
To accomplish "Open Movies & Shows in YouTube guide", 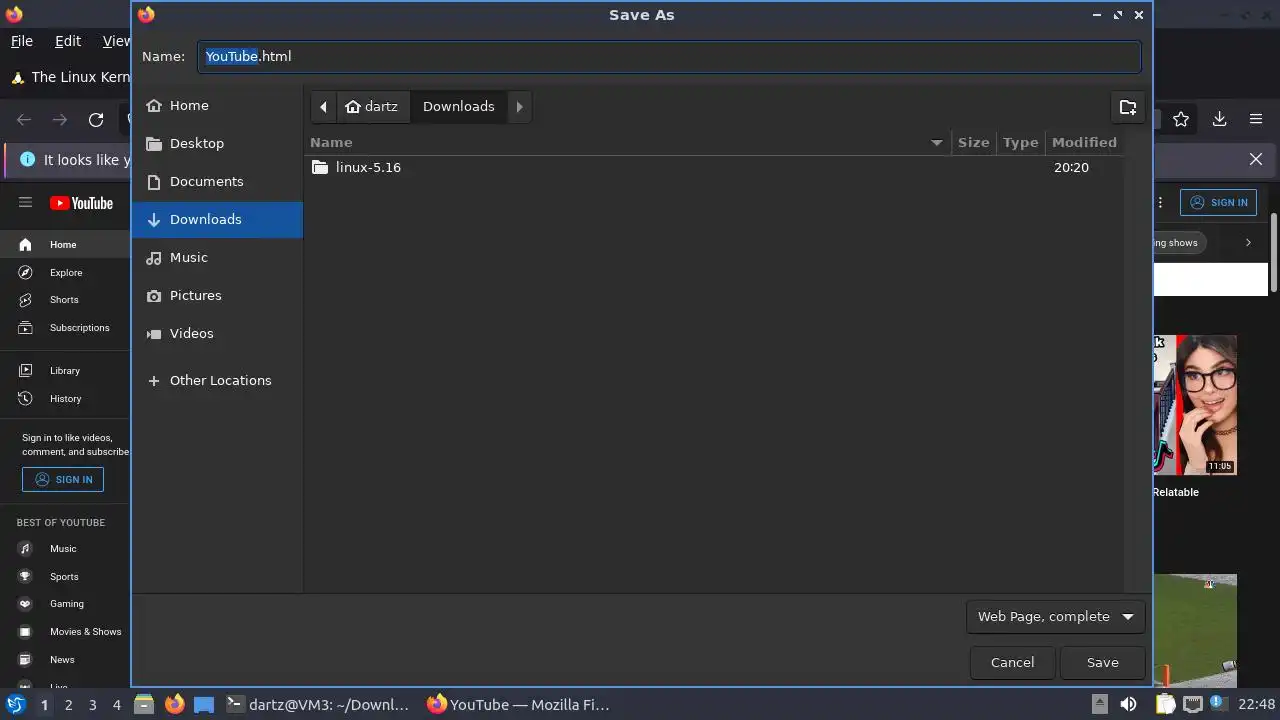I will coord(65,632).
